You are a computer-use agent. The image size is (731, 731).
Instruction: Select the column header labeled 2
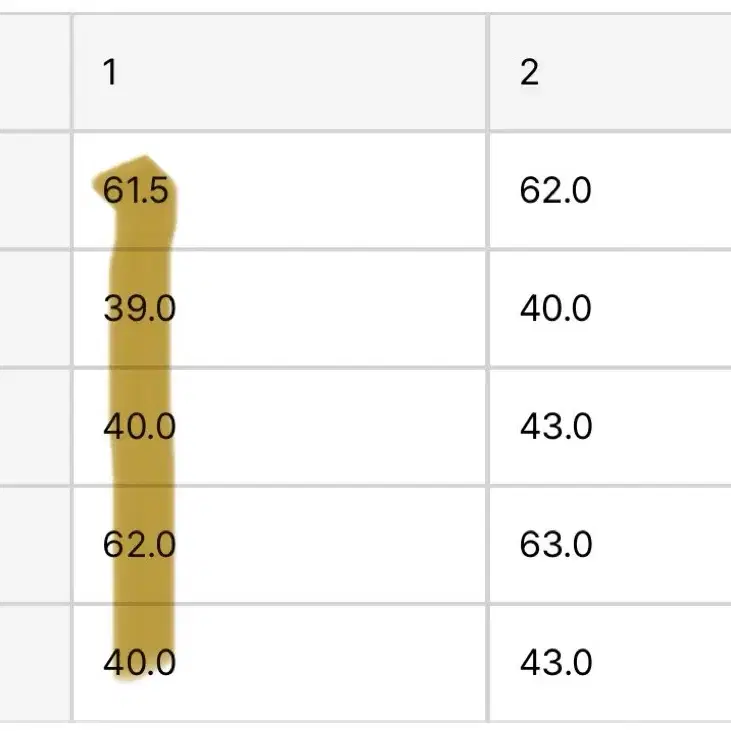point(610,72)
